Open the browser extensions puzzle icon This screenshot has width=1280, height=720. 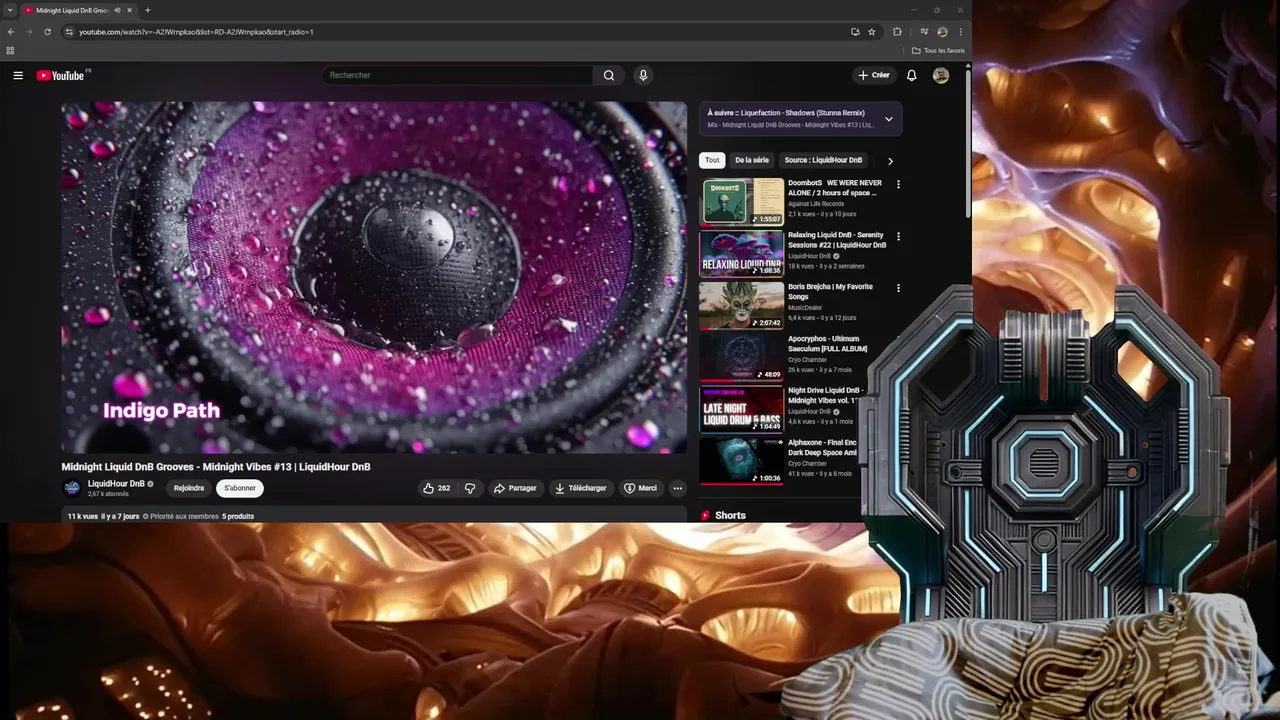point(897,32)
